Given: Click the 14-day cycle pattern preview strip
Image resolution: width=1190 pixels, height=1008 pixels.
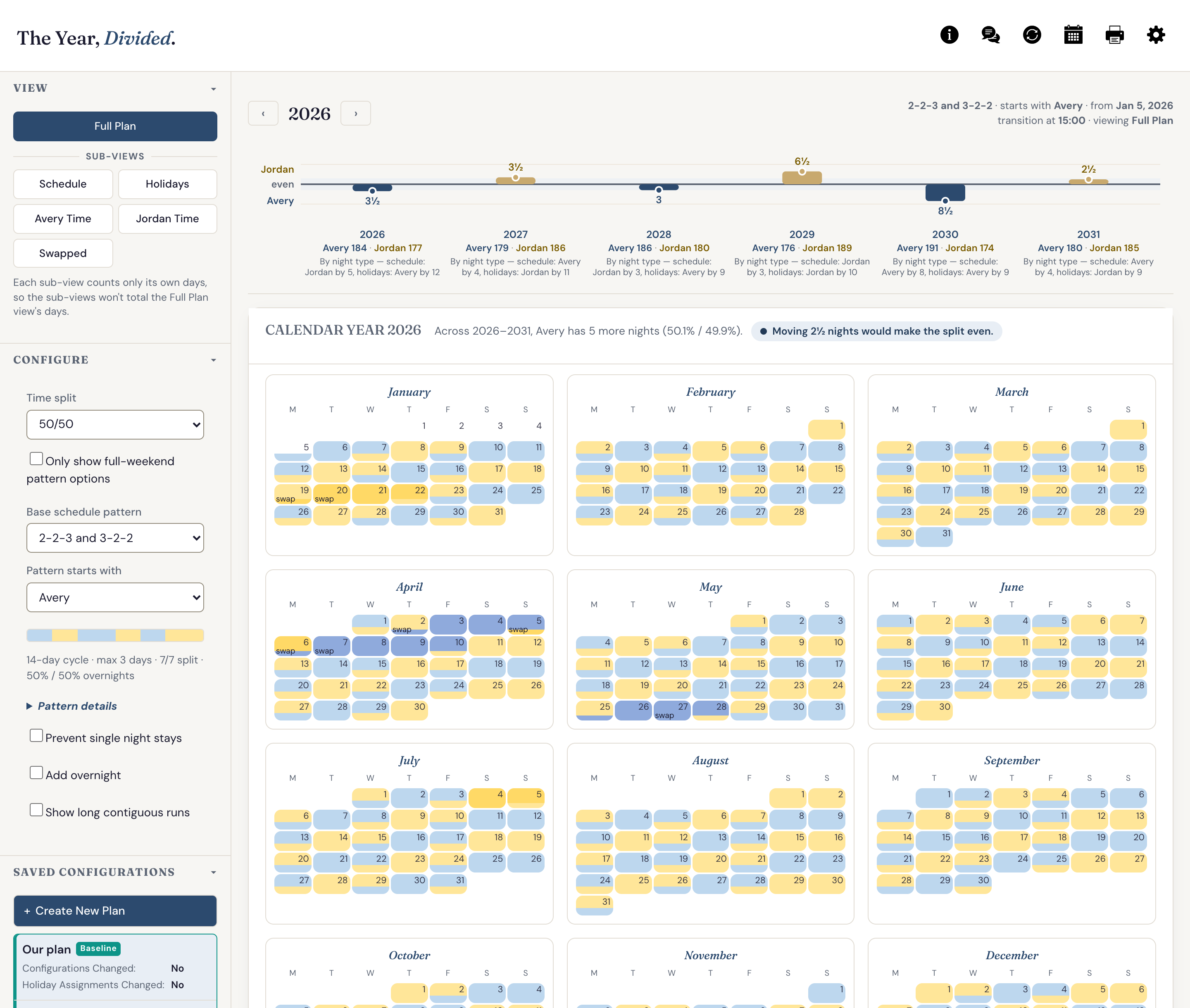Looking at the screenshot, I should pyautogui.click(x=115, y=635).
